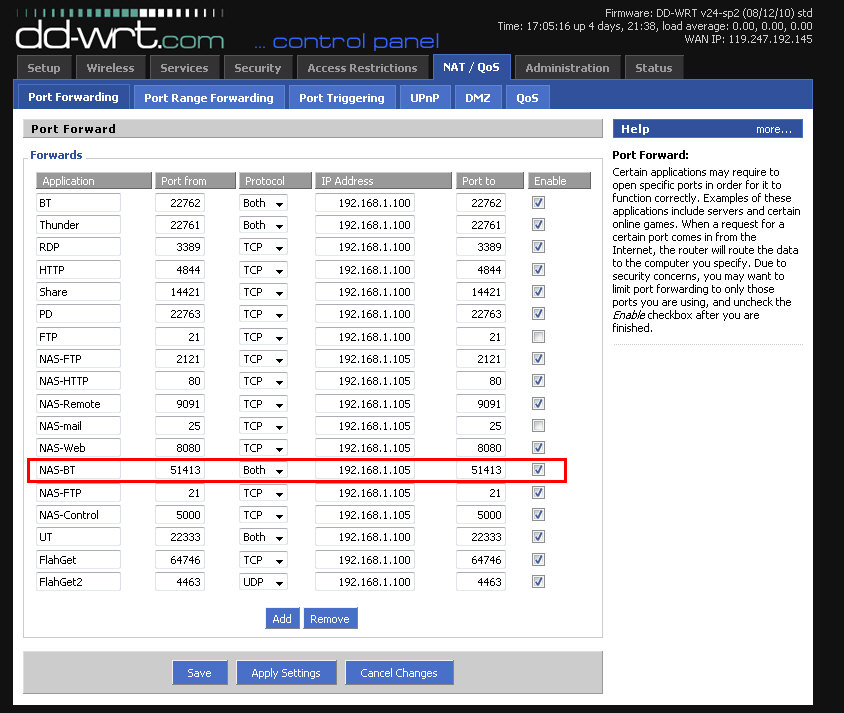The image size is (844, 713).
Task: Open the Wireless main tab
Action: tap(110, 68)
